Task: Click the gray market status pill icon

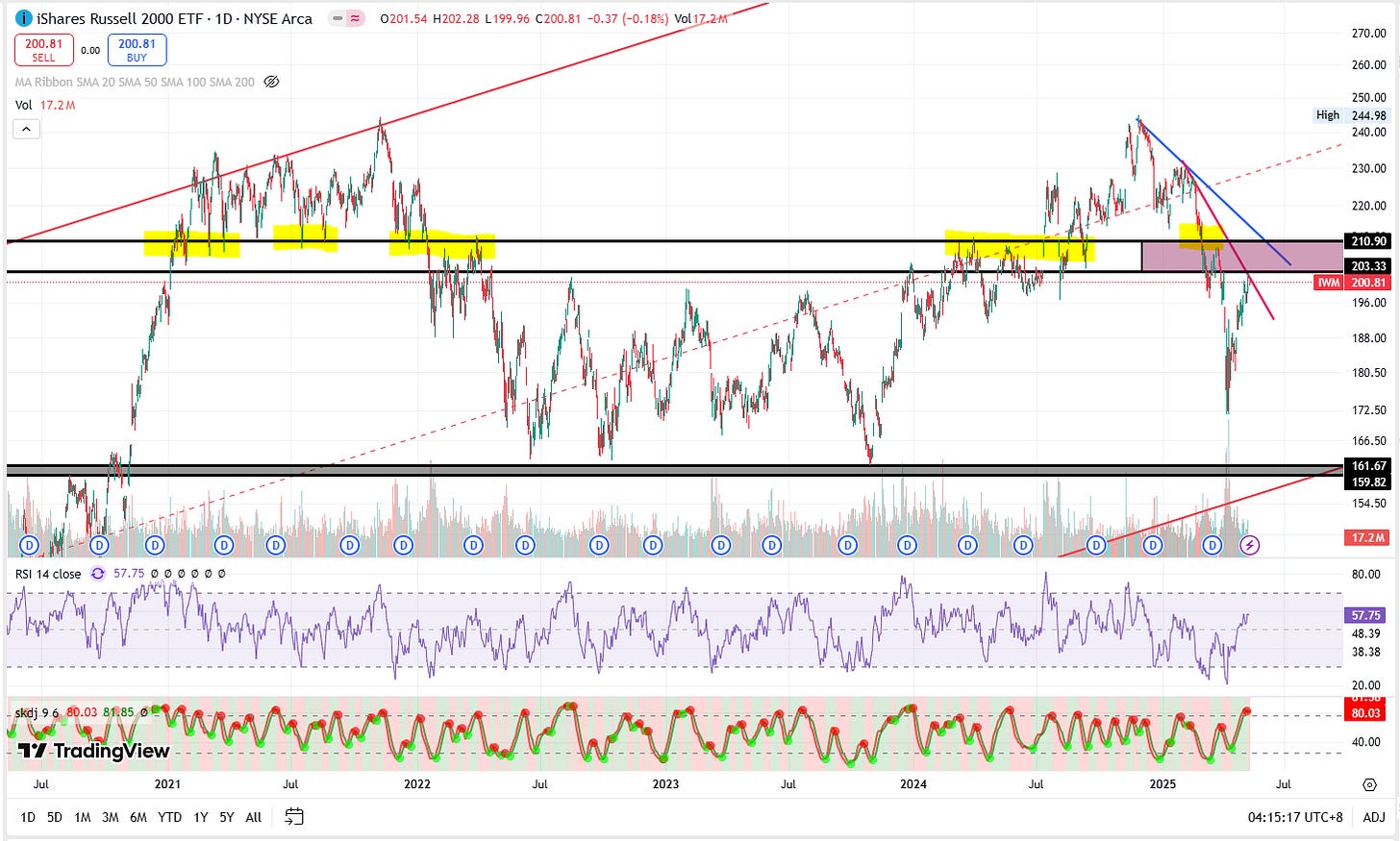Action: [x=337, y=18]
